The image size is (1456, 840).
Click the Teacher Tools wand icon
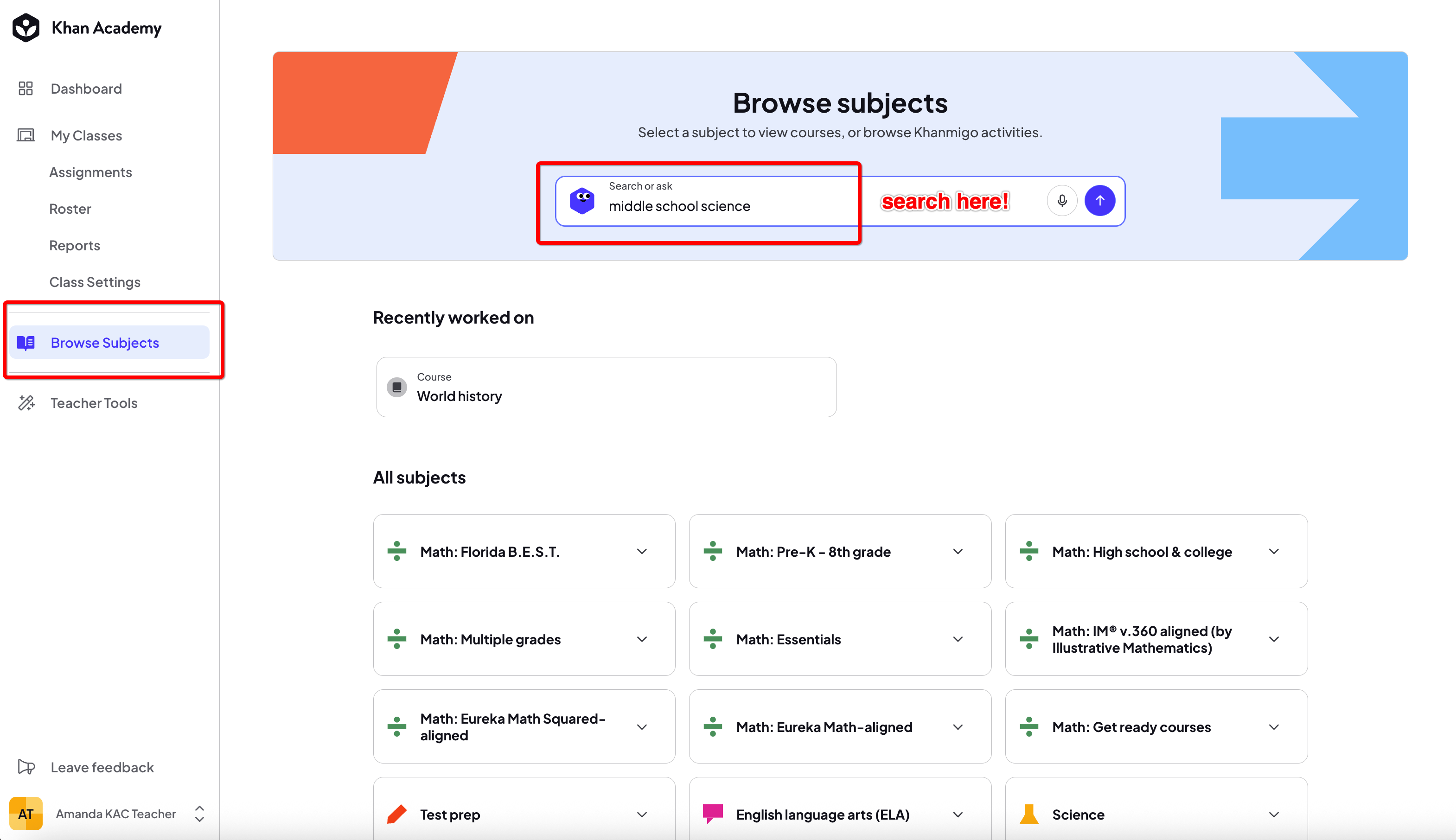click(x=26, y=403)
